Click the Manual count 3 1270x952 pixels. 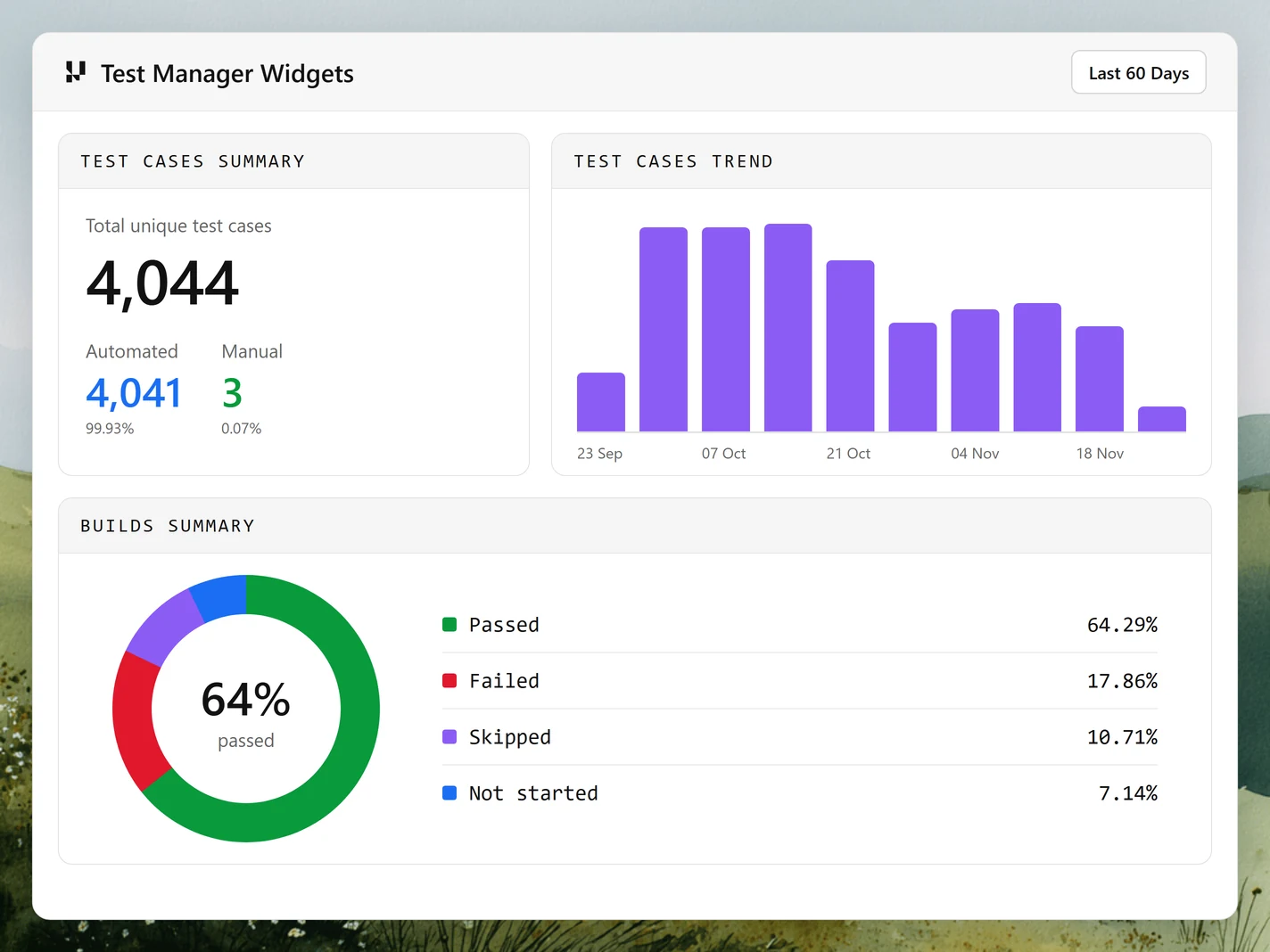coord(232,393)
